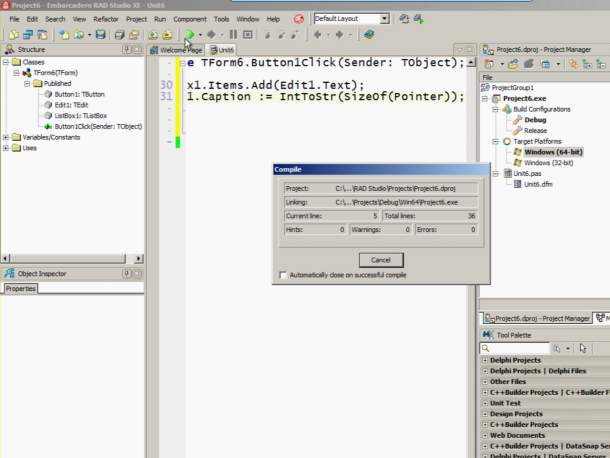Expand the Variables/Constants node
The width and height of the screenshot is (610, 458).
click(5, 137)
